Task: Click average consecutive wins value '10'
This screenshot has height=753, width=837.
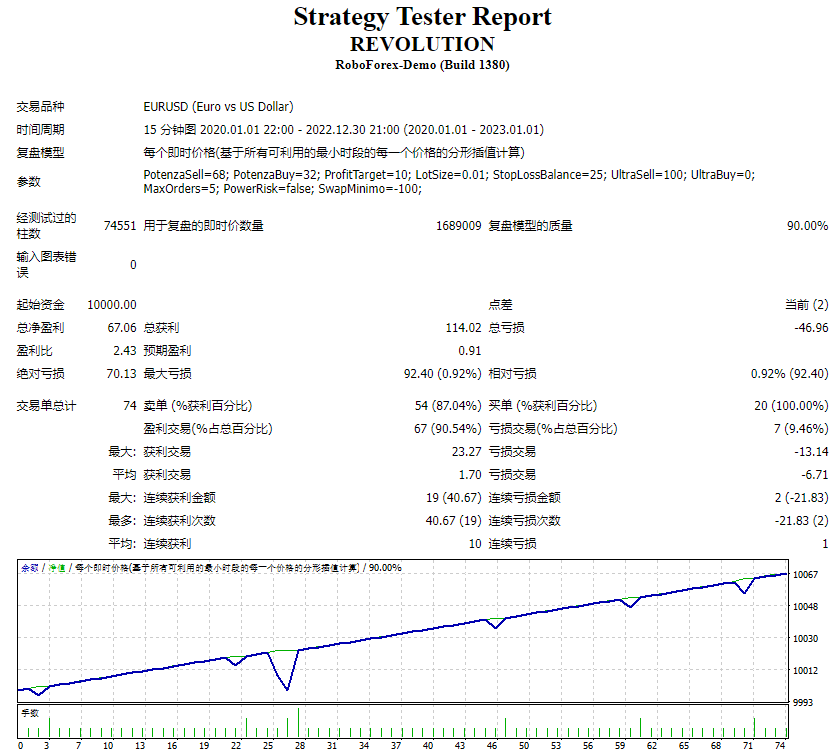Action: 475,543
